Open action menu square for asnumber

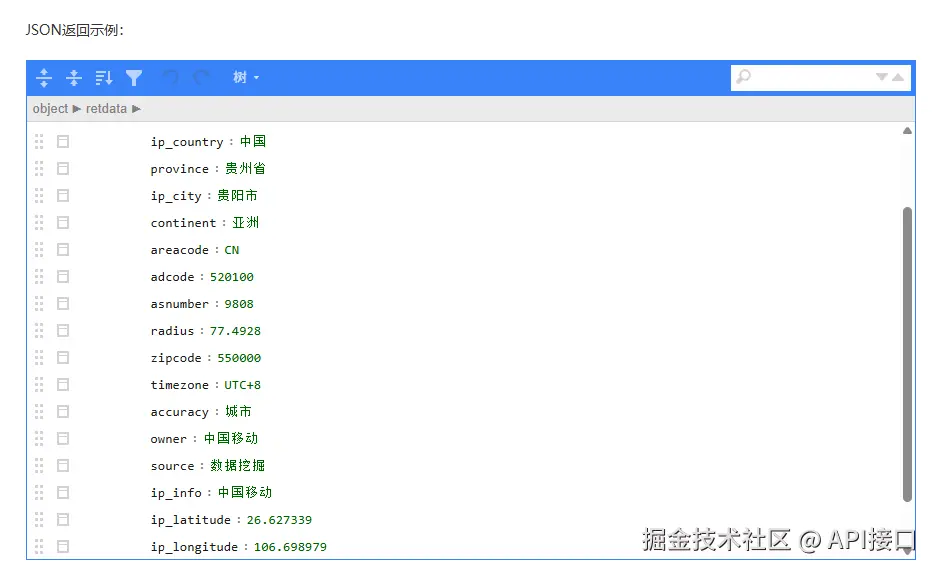tap(63, 304)
